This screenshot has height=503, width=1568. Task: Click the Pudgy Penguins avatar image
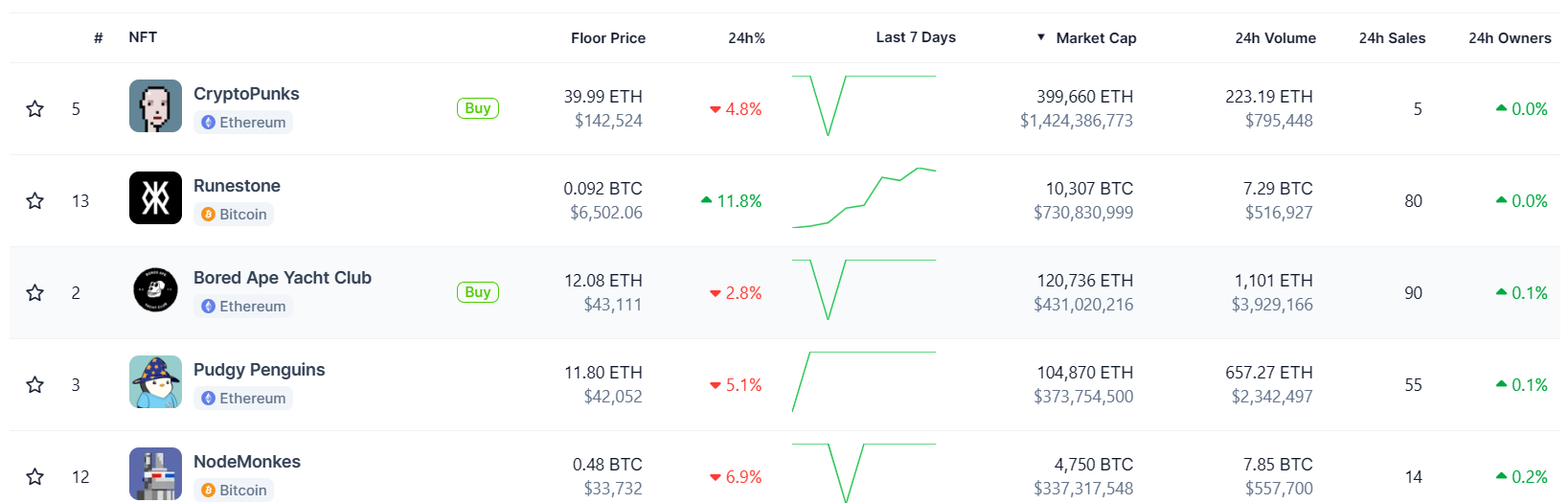(155, 382)
